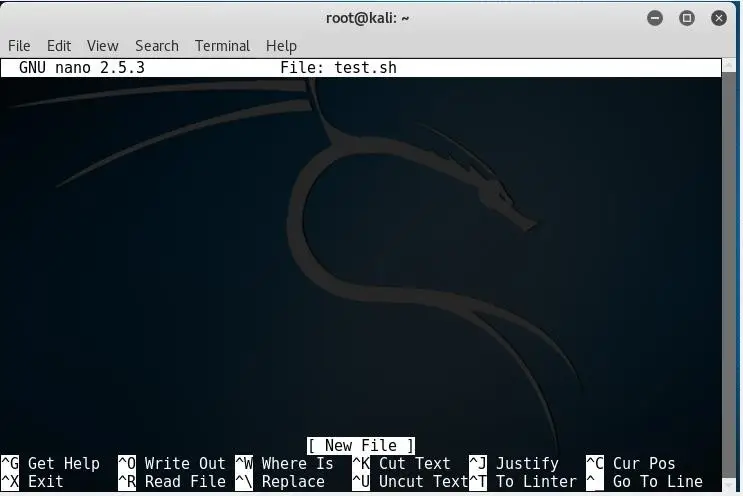
Task: Click the '^C Cur Pos' shortcut
Action: coord(631,463)
